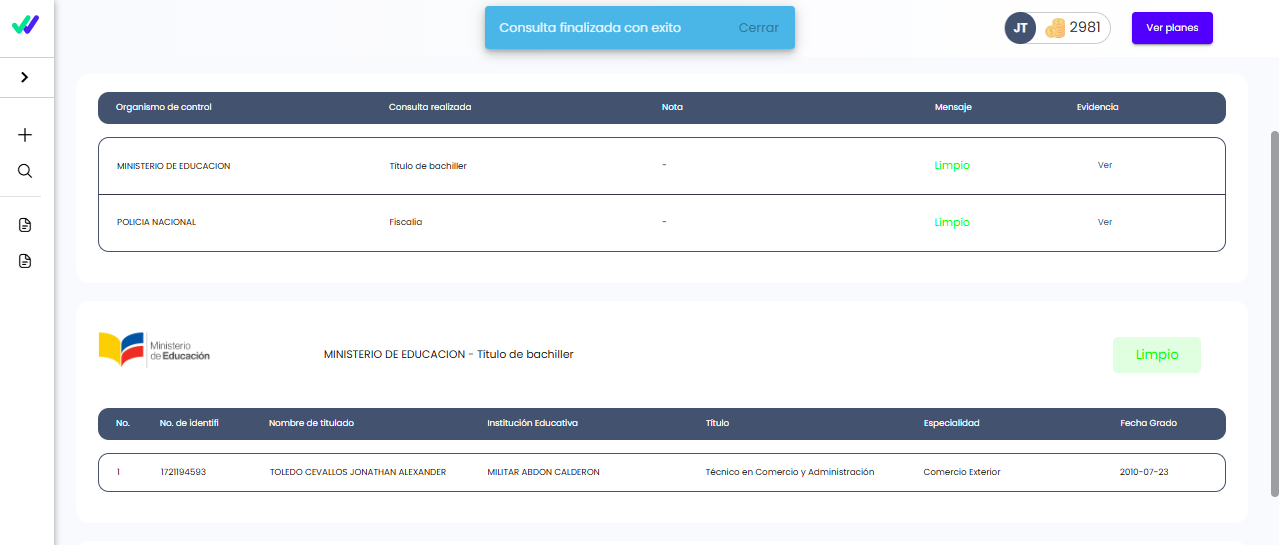This screenshot has height=545, width=1279.
Task: Click the date 2010-07-23
Action: [1144, 472]
